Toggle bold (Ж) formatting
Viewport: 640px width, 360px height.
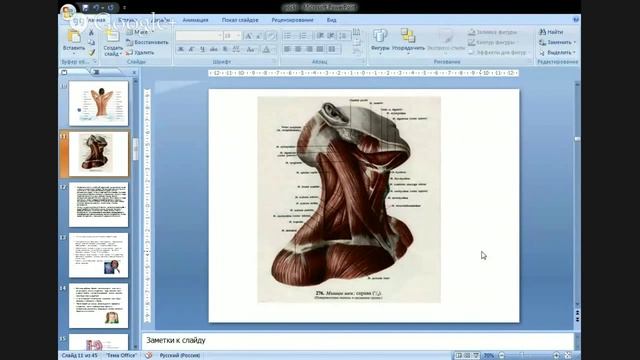(x=181, y=49)
